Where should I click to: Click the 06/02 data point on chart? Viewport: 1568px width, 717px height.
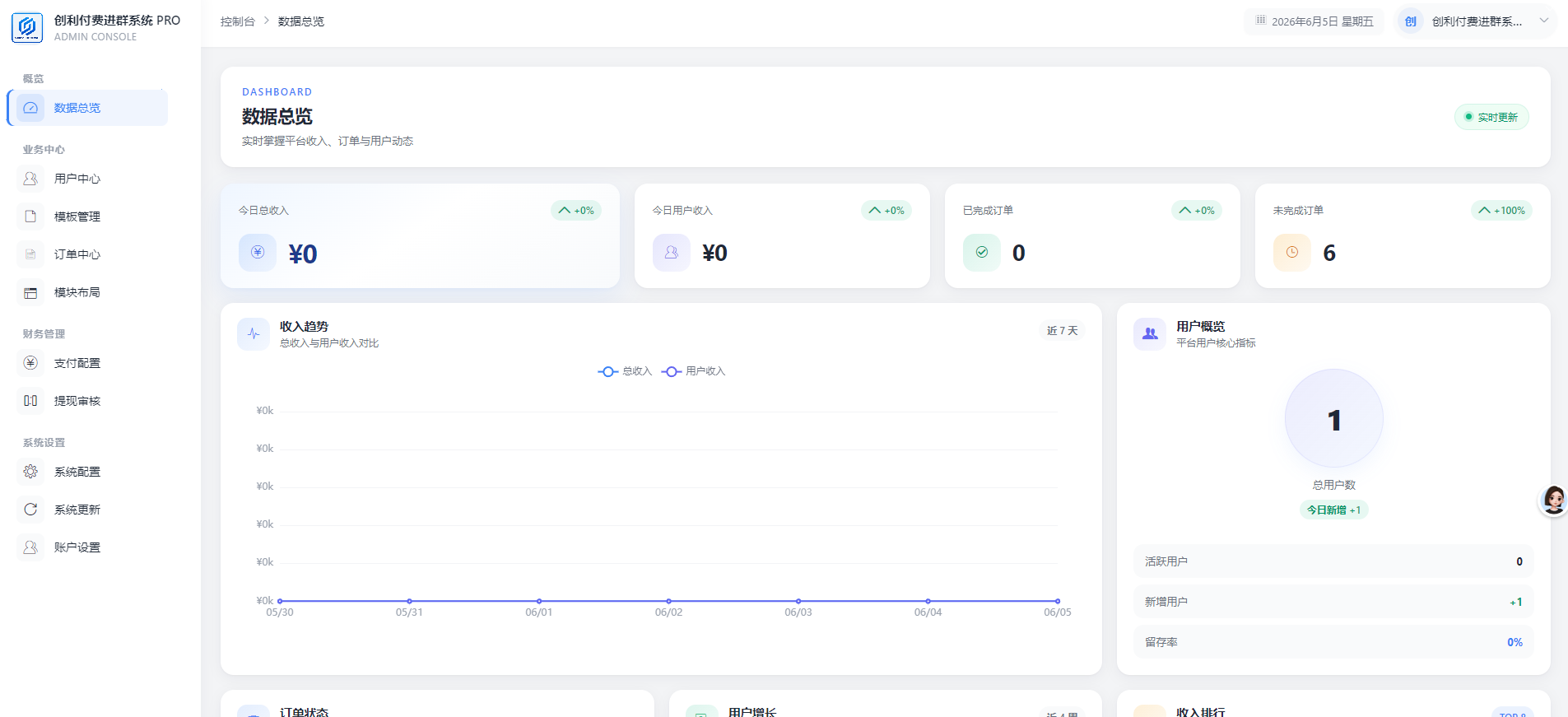[x=669, y=601]
